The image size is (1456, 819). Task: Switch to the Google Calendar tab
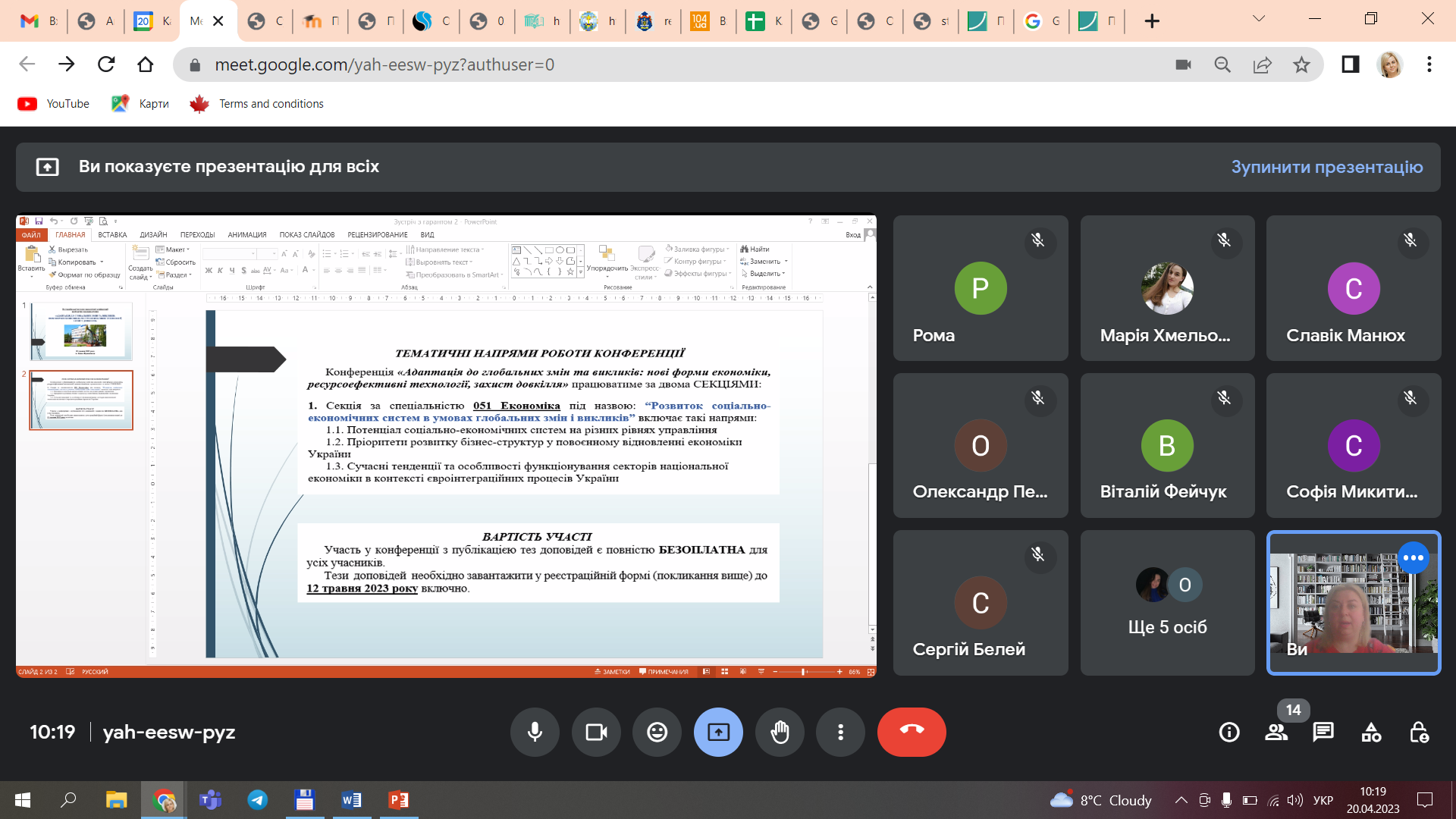tap(152, 21)
